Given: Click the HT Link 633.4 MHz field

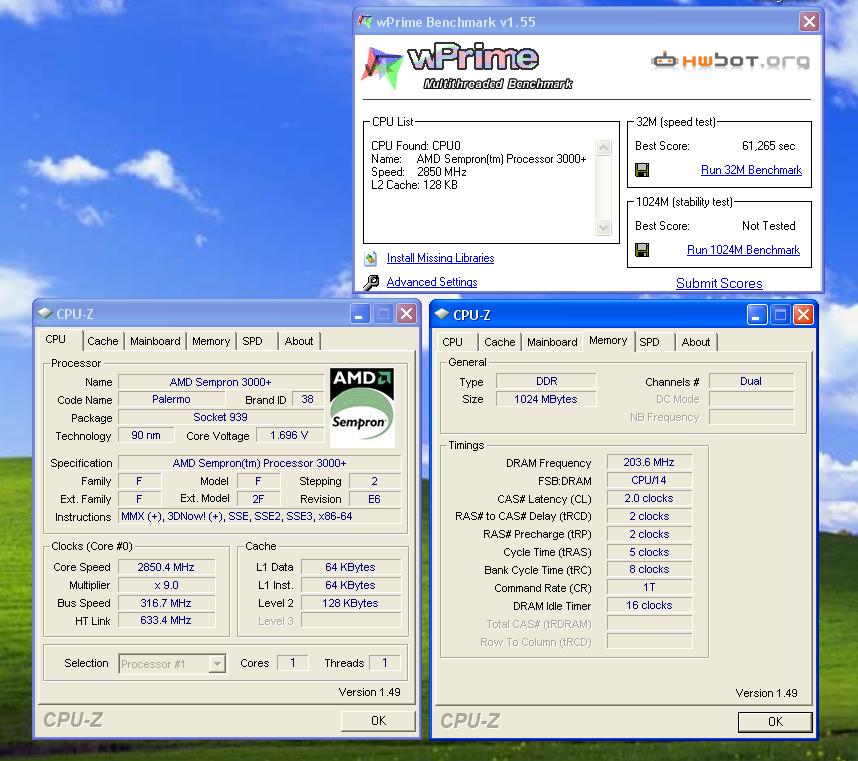Looking at the screenshot, I should click(166, 620).
